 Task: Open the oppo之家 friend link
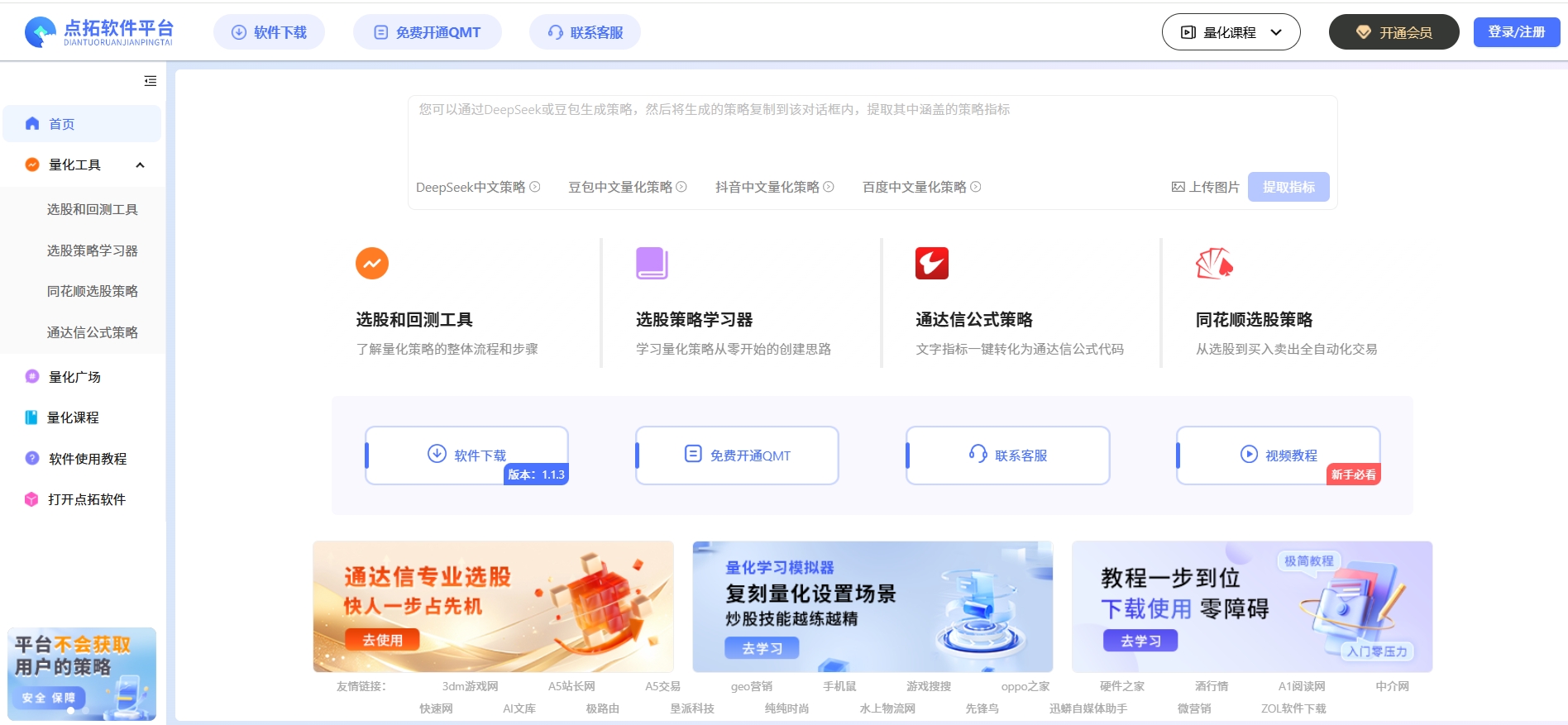(x=1025, y=686)
